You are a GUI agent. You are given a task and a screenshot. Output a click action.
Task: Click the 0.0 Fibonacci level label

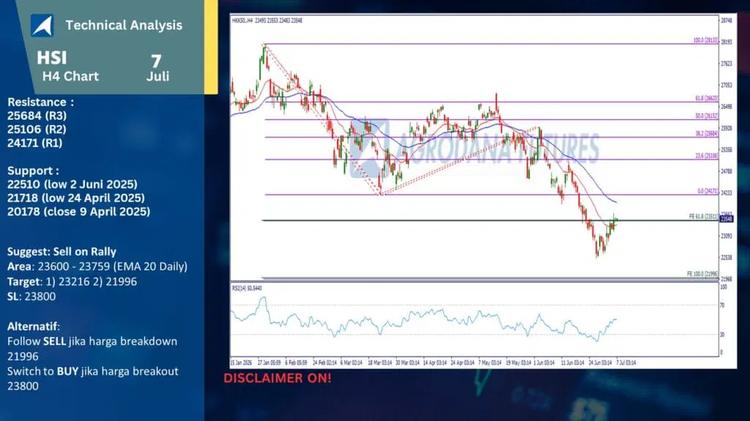coord(708,191)
